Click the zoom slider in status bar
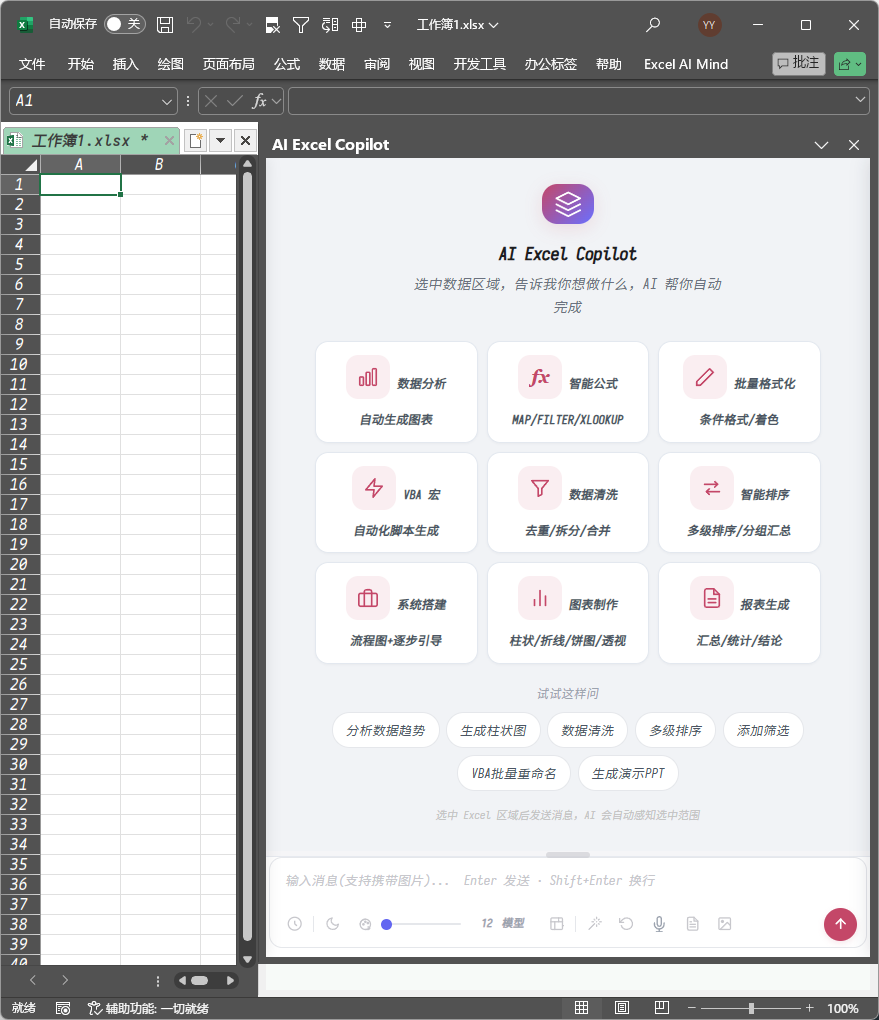This screenshot has height=1020, width=879. [x=751, y=1008]
